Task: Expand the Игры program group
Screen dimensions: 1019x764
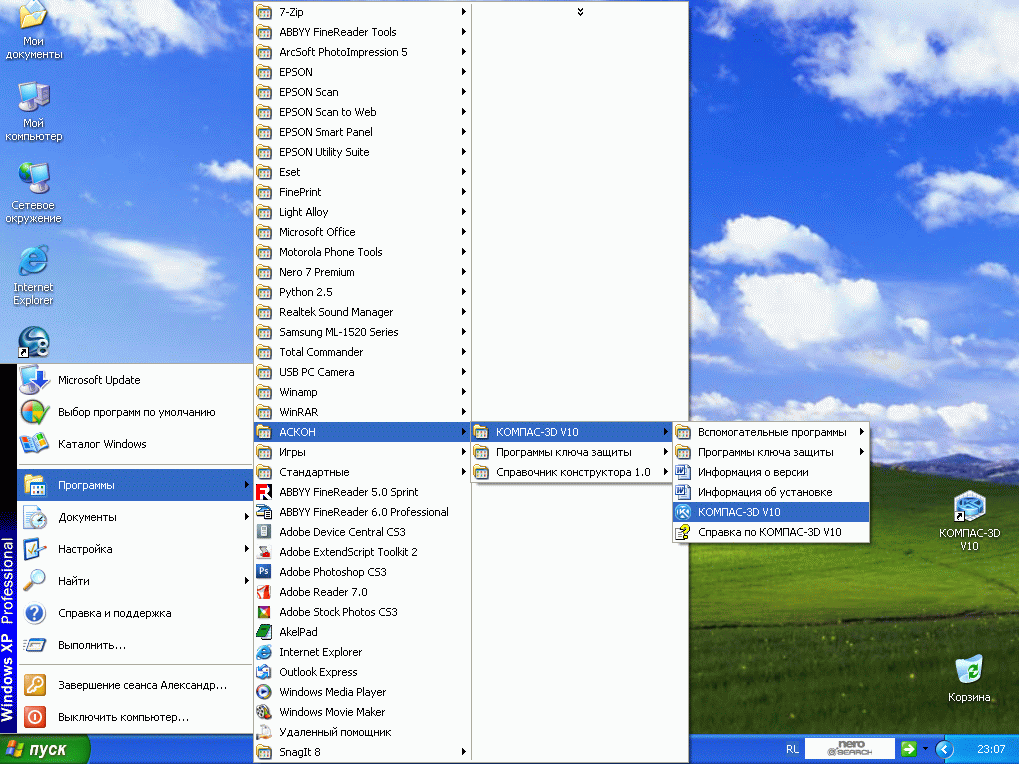Action: coord(362,452)
